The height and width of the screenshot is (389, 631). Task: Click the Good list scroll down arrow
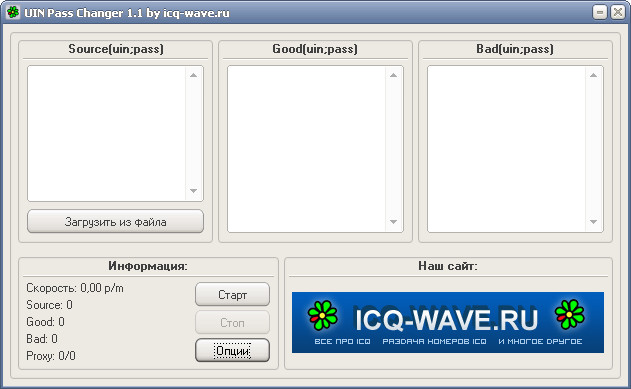[394, 222]
